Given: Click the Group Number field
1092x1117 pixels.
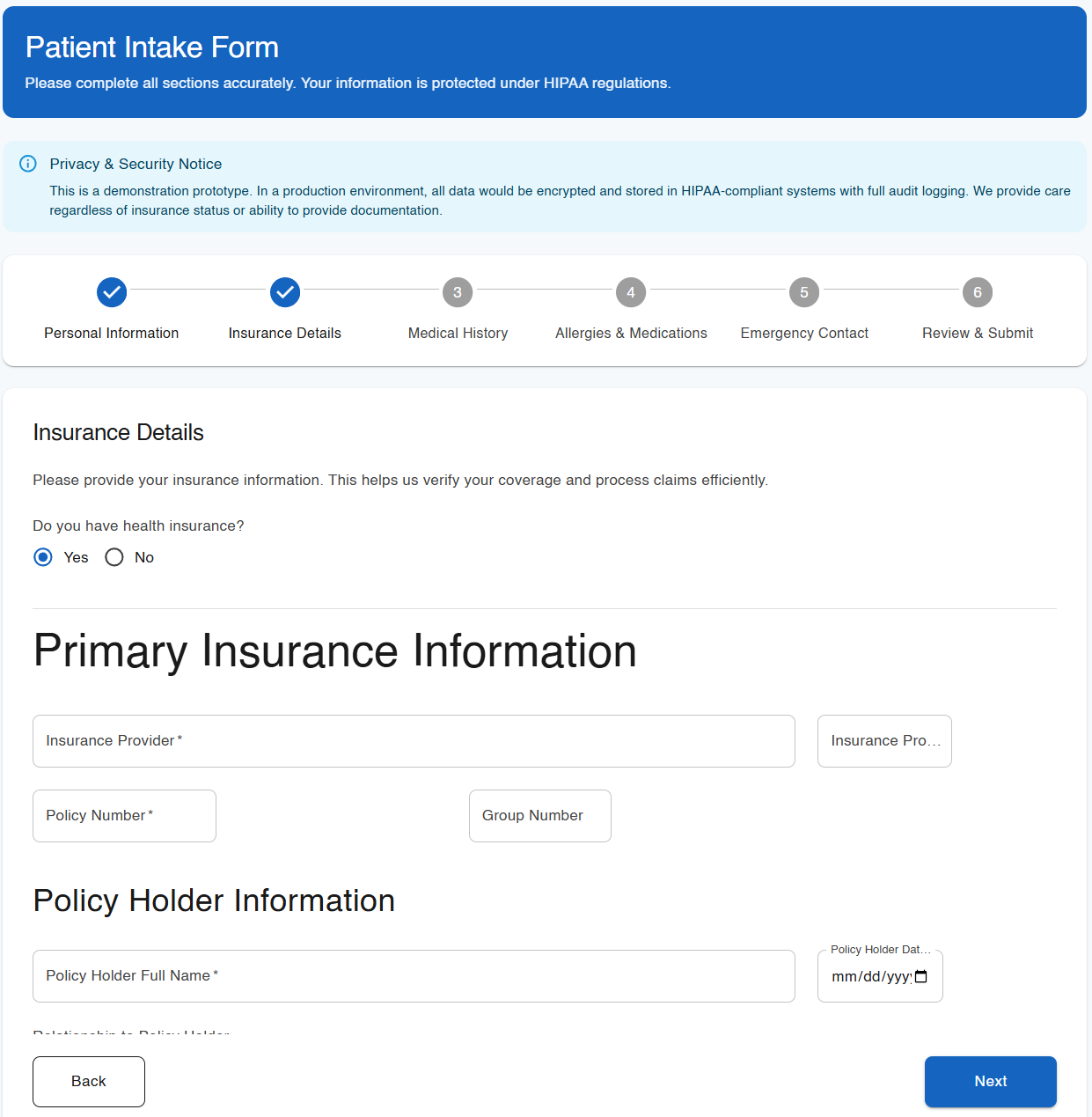Looking at the screenshot, I should [539, 816].
